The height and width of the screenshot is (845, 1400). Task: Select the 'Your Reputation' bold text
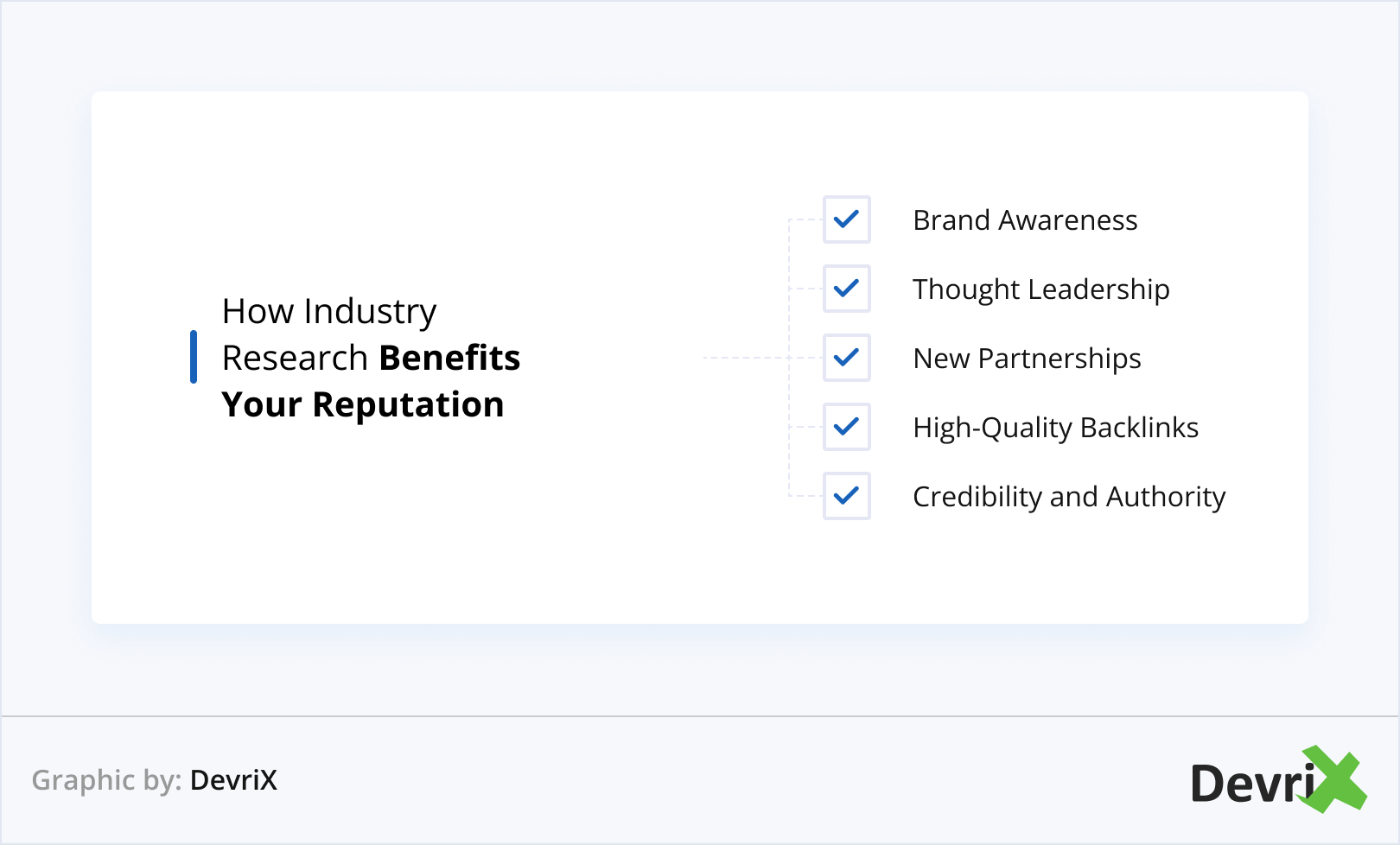click(363, 404)
